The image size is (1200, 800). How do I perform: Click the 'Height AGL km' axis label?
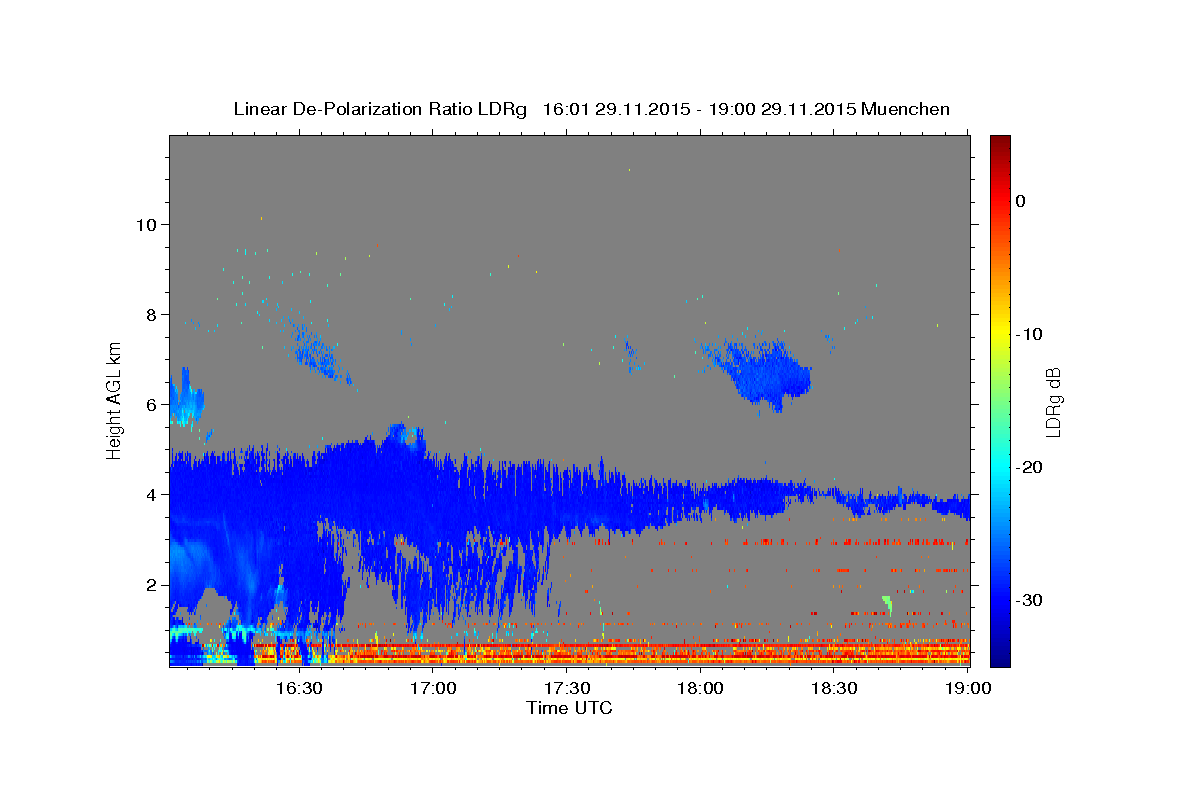[x=115, y=401]
